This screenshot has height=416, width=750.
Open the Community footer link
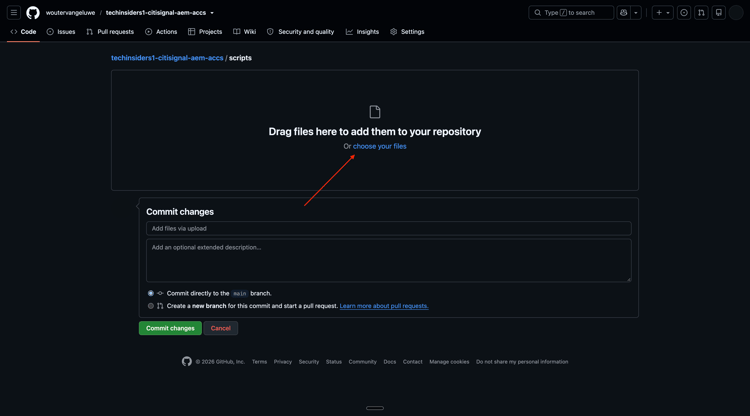(x=363, y=362)
